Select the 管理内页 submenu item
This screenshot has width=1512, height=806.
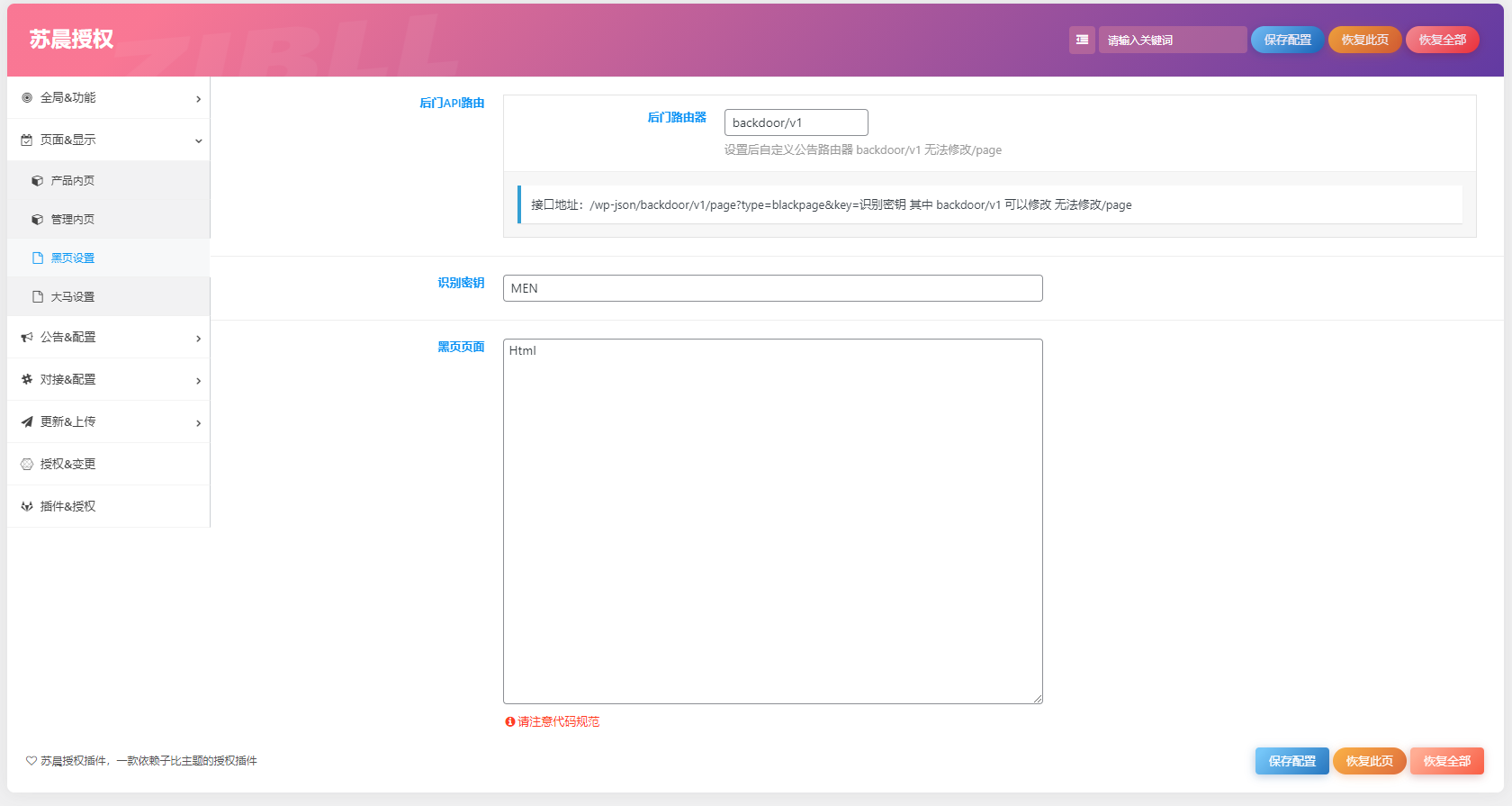[x=108, y=219]
